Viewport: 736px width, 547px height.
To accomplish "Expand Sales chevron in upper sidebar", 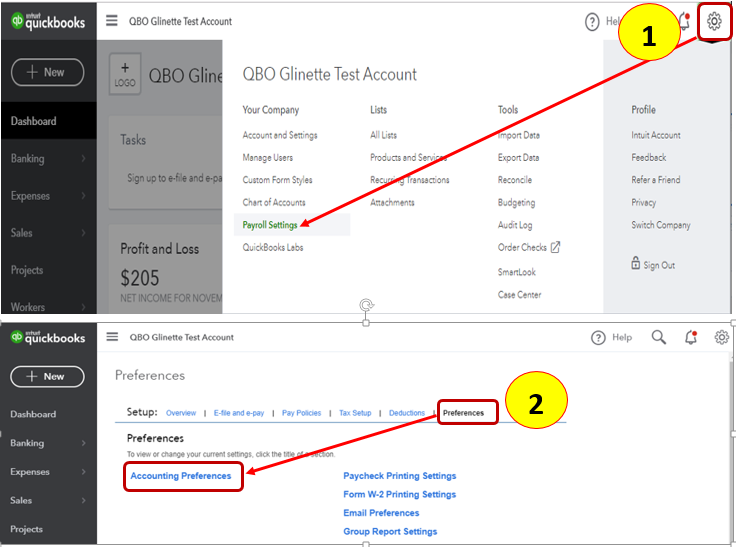I will click(83, 232).
